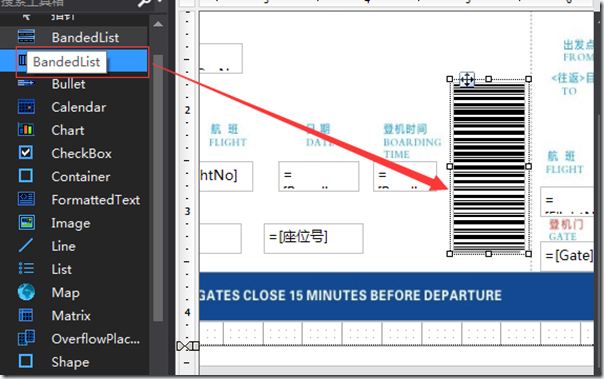
Task: Select the Calendar control icon
Action: point(26,107)
